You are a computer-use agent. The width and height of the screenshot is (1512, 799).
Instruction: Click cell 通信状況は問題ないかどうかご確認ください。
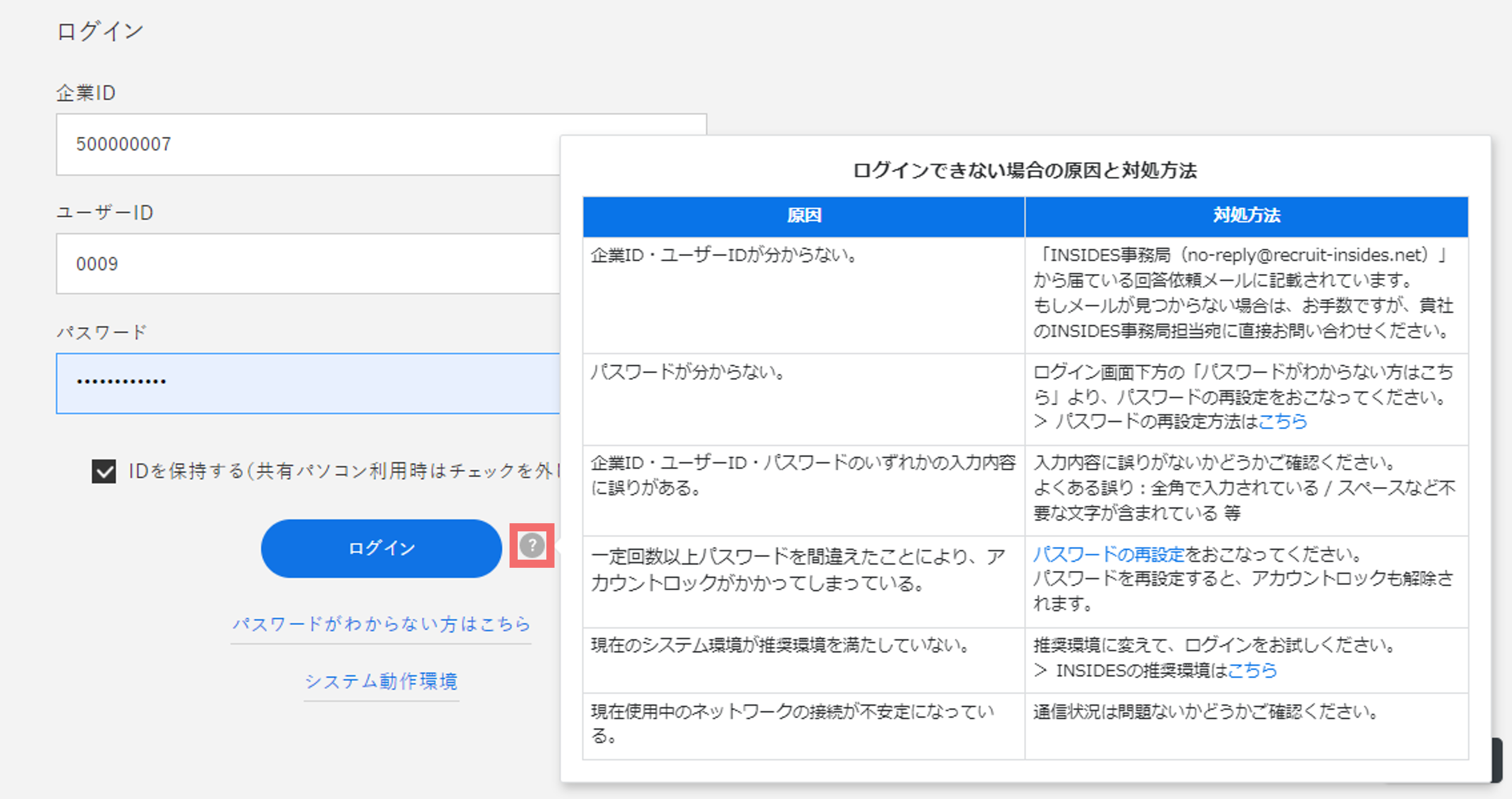tap(1247, 726)
